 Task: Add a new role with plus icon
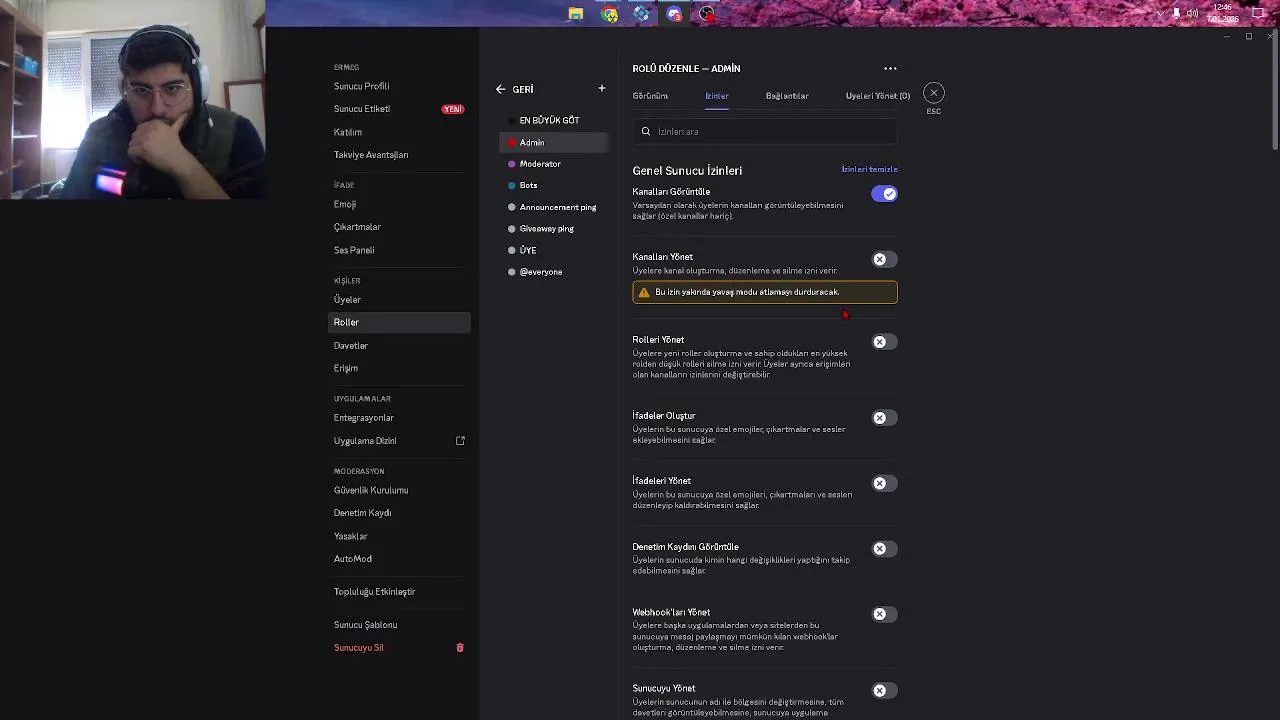coord(602,88)
